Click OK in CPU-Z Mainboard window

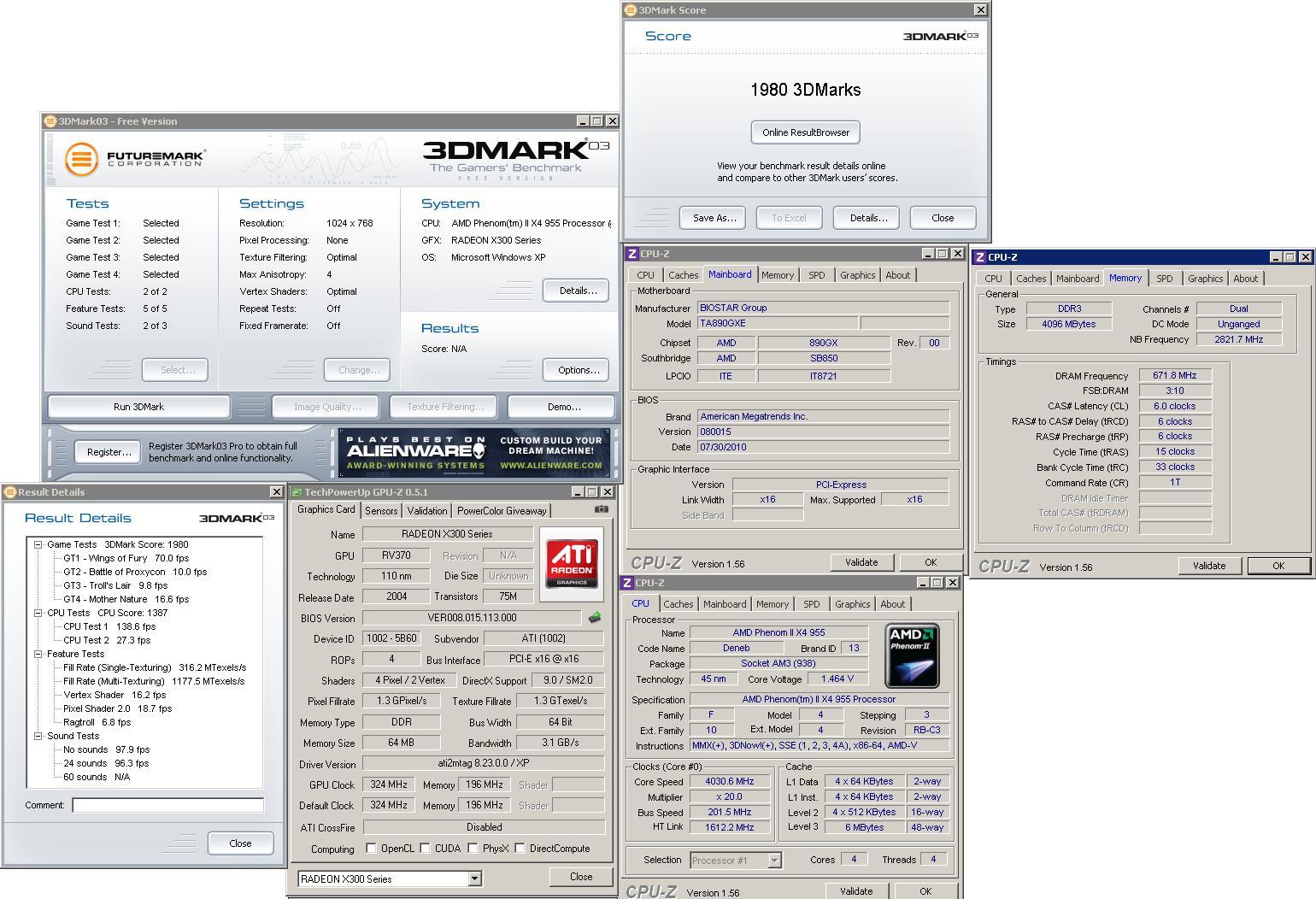(930, 562)
